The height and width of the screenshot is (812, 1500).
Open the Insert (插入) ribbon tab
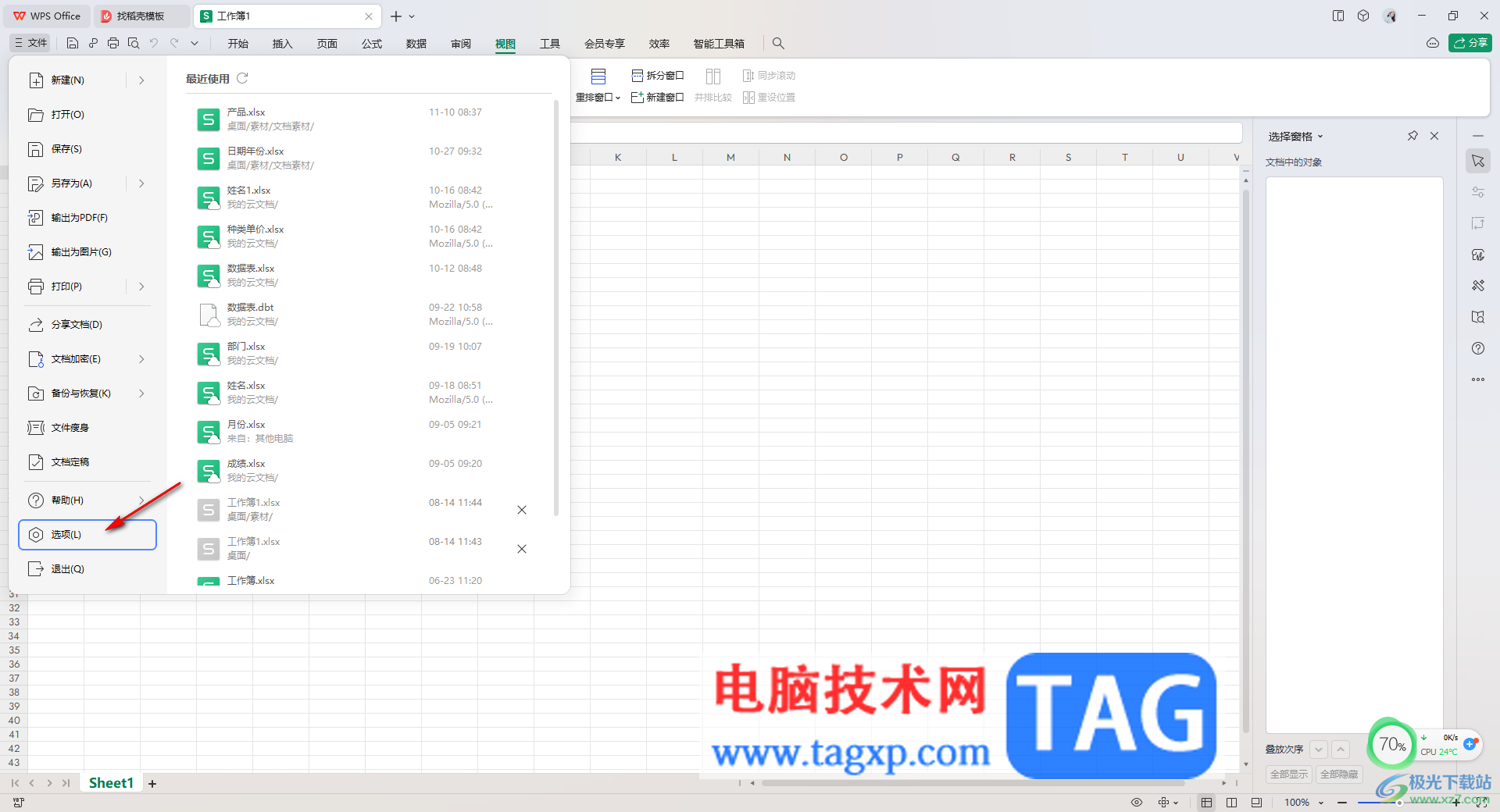point(282,44)
